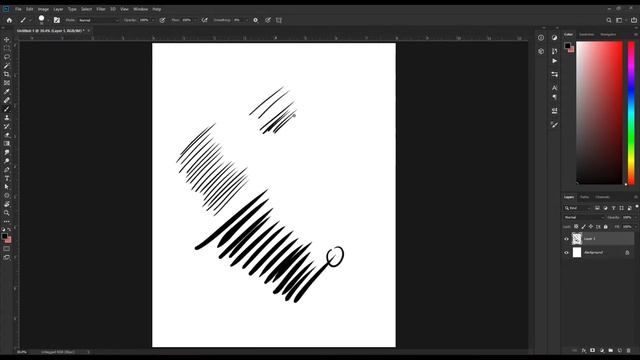
Task: Open the brush Mode dropdown
Action: [x=98, y=20]
